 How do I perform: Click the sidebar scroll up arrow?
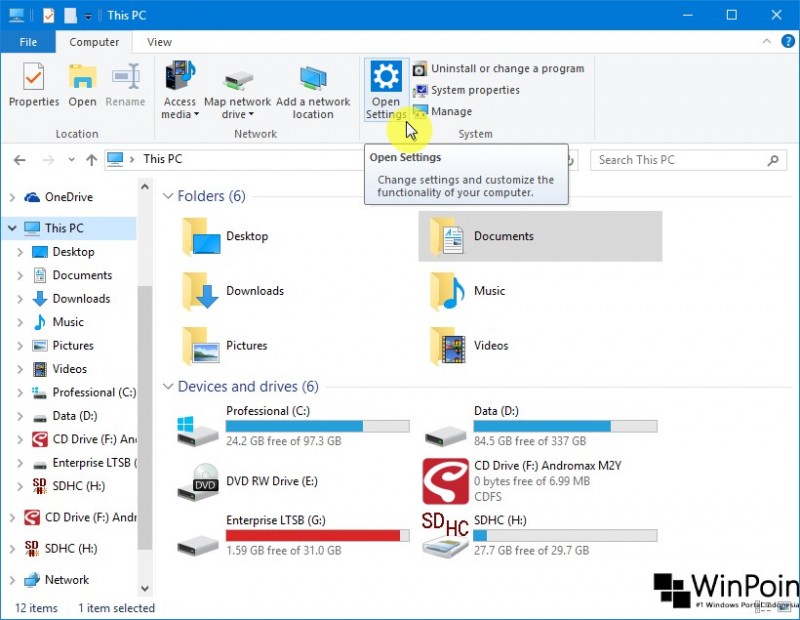[x=145, y=187]
